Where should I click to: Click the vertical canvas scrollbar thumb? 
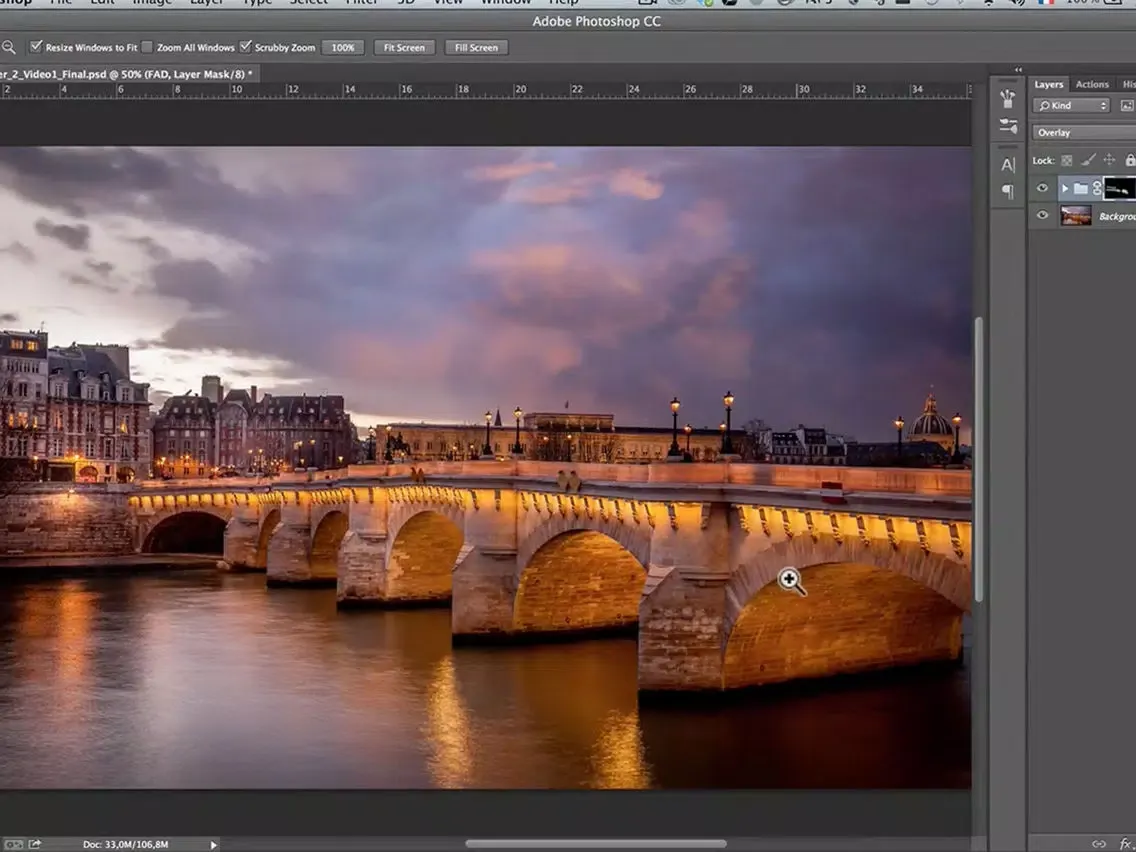[x=979, y=459]
